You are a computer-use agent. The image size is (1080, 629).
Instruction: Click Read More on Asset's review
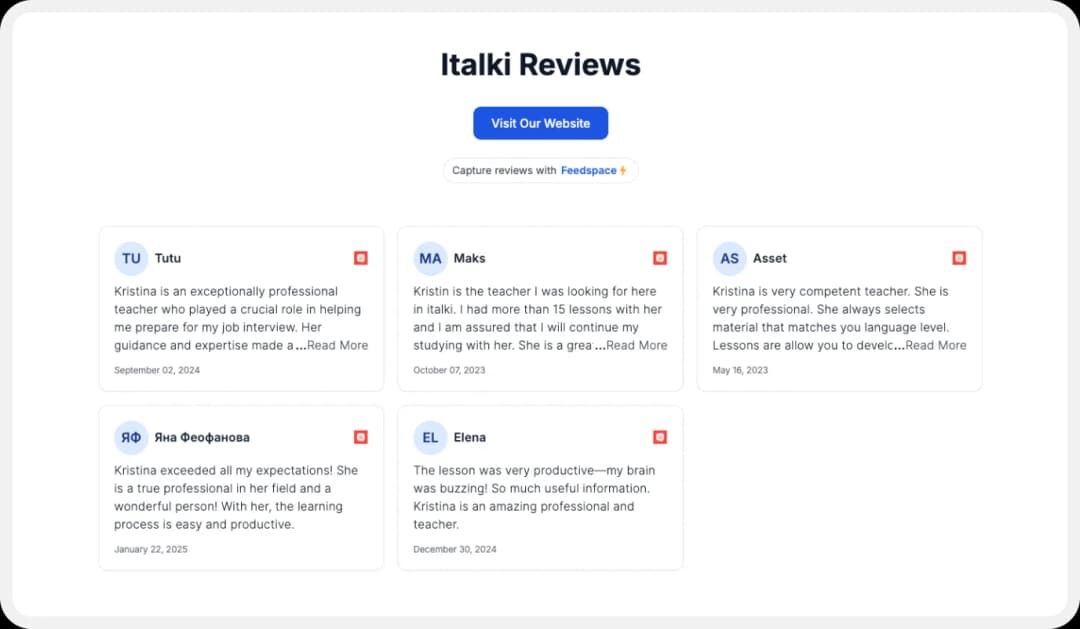(x=936, y=345)
